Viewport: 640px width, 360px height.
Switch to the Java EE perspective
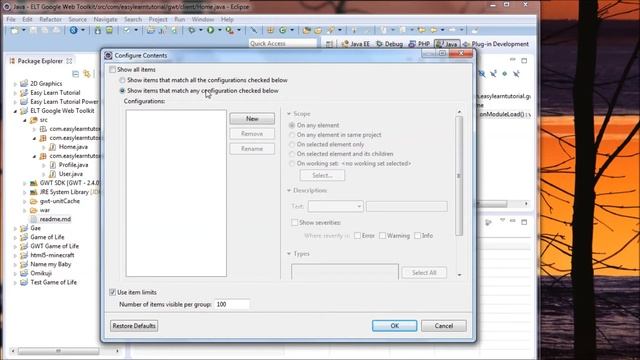click(x=356, y=44)
